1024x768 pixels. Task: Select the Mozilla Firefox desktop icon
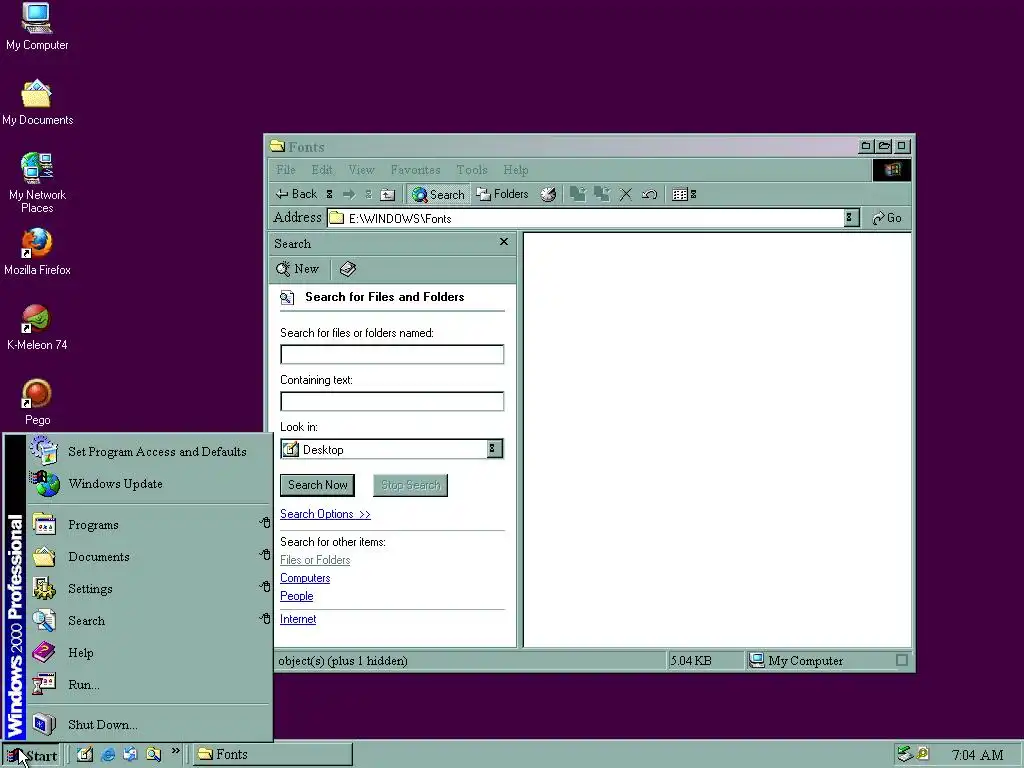pos(37,252)
